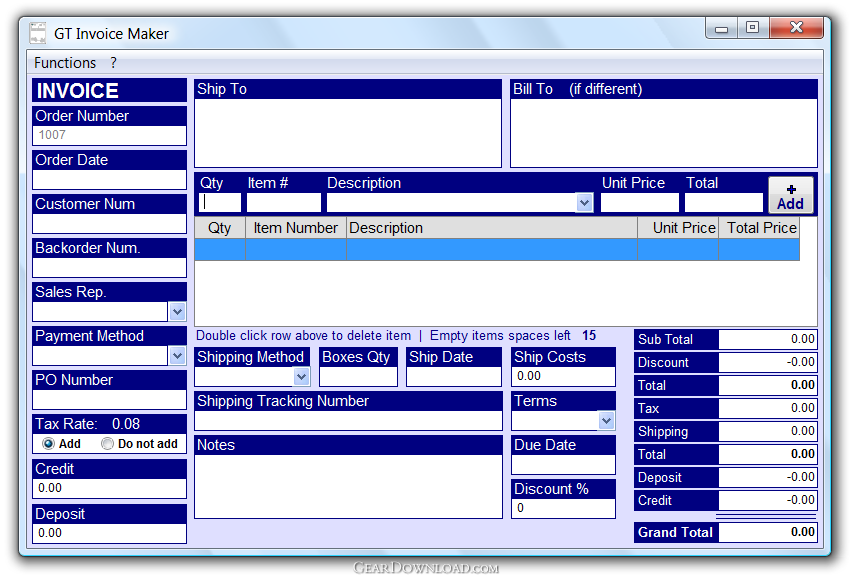Click the INVOICE heading
The image size is (852, 576).
(77, 91)
